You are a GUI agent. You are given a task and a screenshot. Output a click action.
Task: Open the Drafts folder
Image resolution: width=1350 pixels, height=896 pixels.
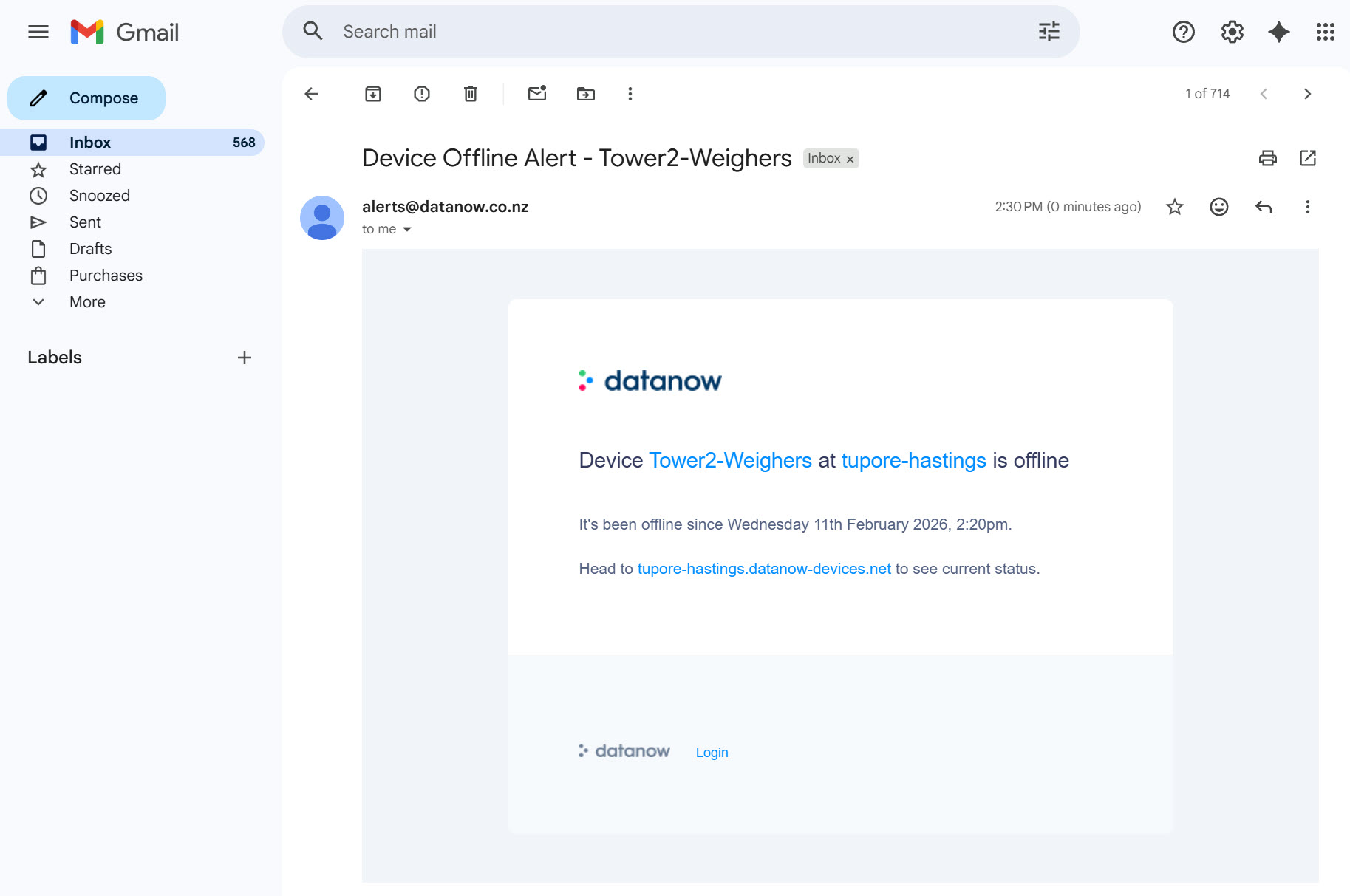[x=90, y=248]
